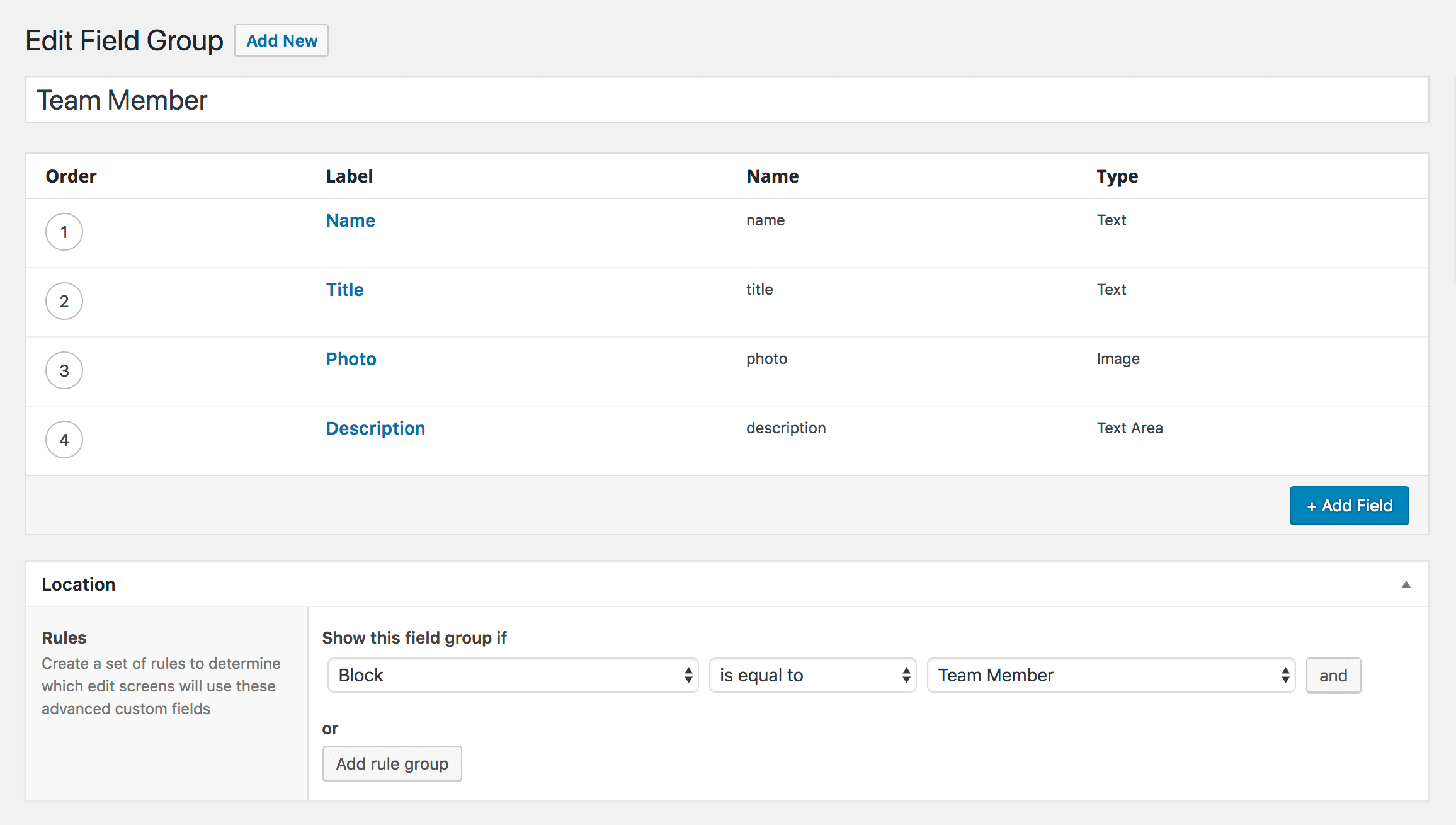Click the Team Member group title input
The image size is (1456, 825).
pos(727,100)
